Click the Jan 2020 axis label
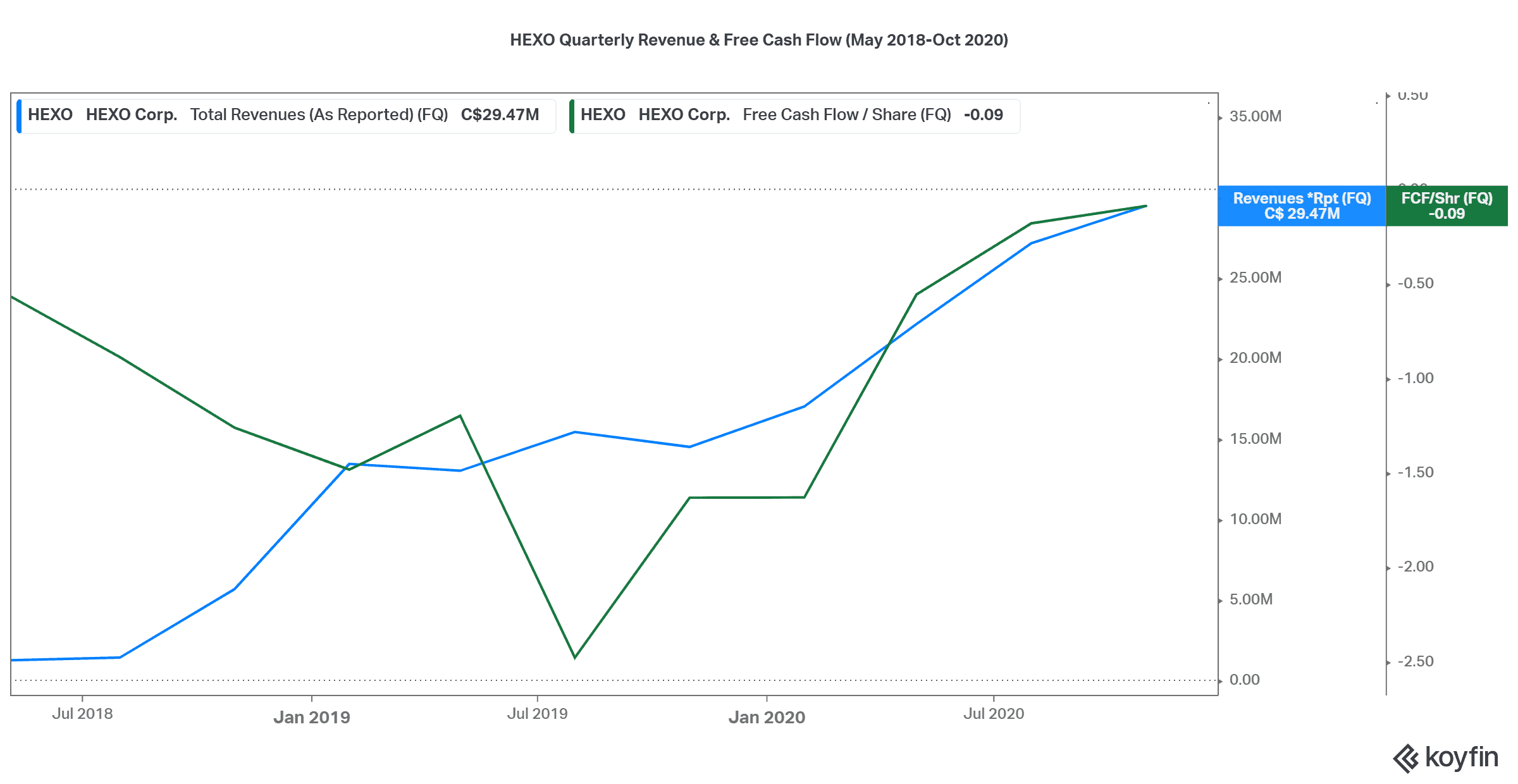 (x=767, y=717)
